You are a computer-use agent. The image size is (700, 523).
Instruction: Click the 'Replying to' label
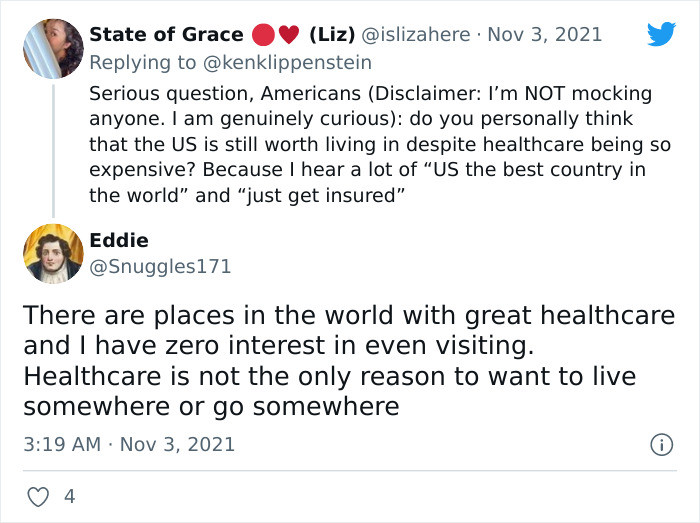point(143,62)
